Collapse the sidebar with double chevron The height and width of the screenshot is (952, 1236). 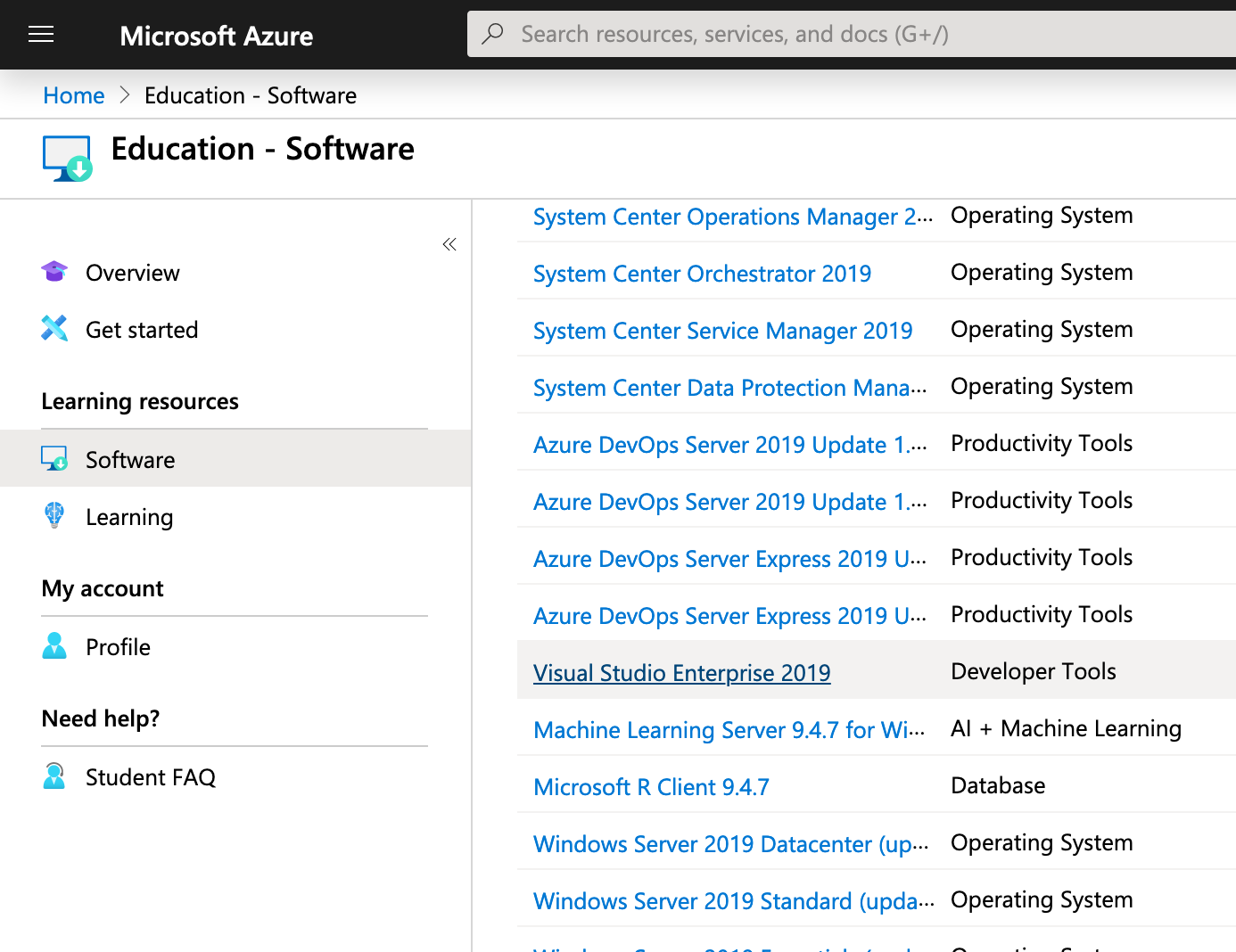pyautogui.click(x=449, y=244)
